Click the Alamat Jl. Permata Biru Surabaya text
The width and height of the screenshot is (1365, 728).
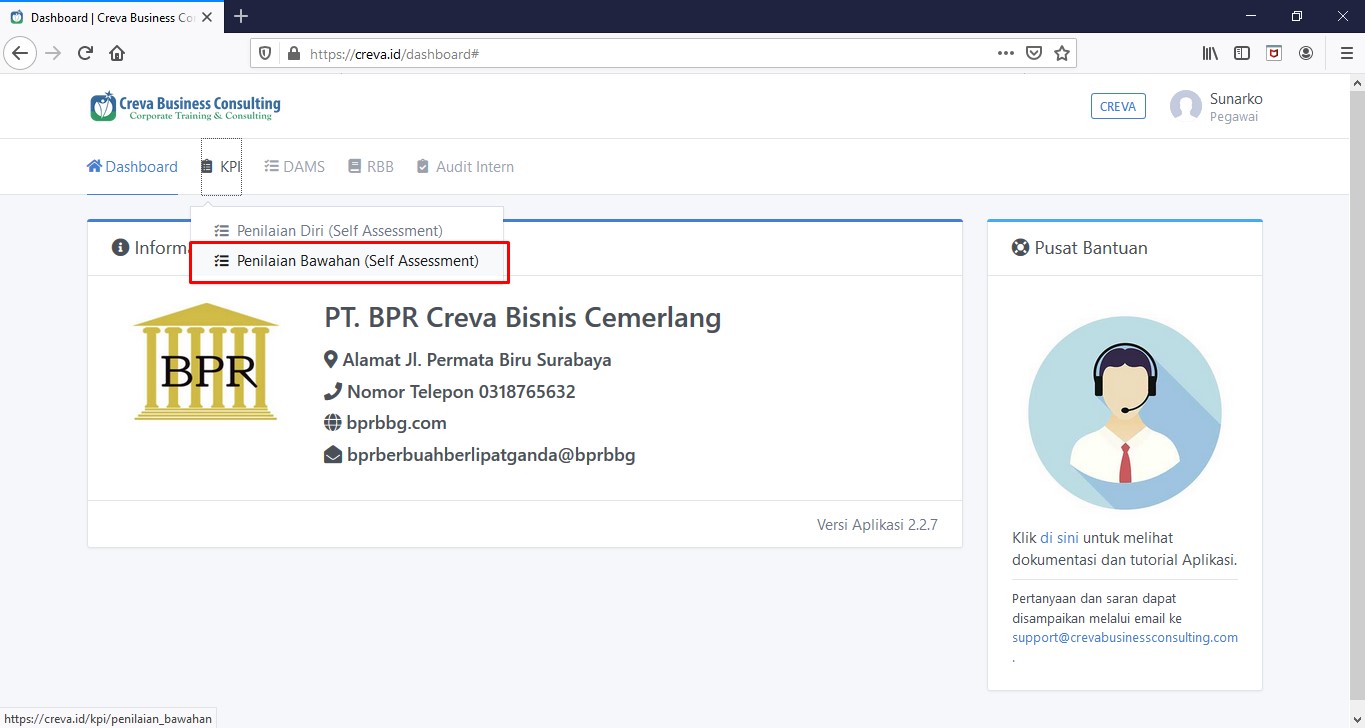coord(477,360)
